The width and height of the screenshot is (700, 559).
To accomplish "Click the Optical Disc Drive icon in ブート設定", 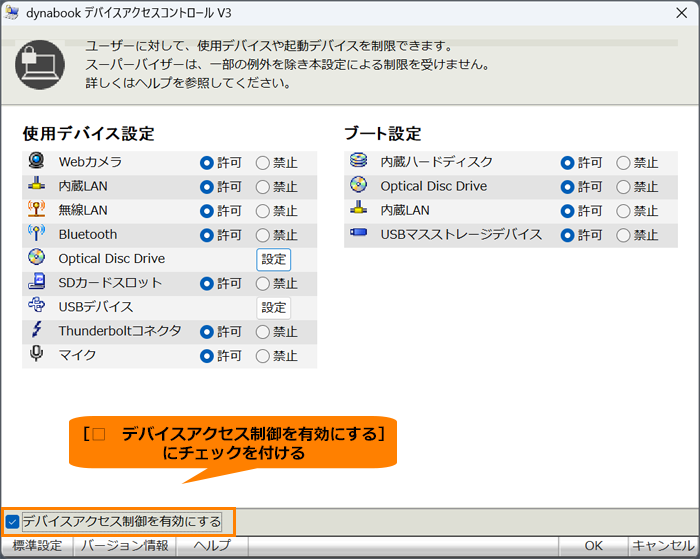I will tap(358, 184).
